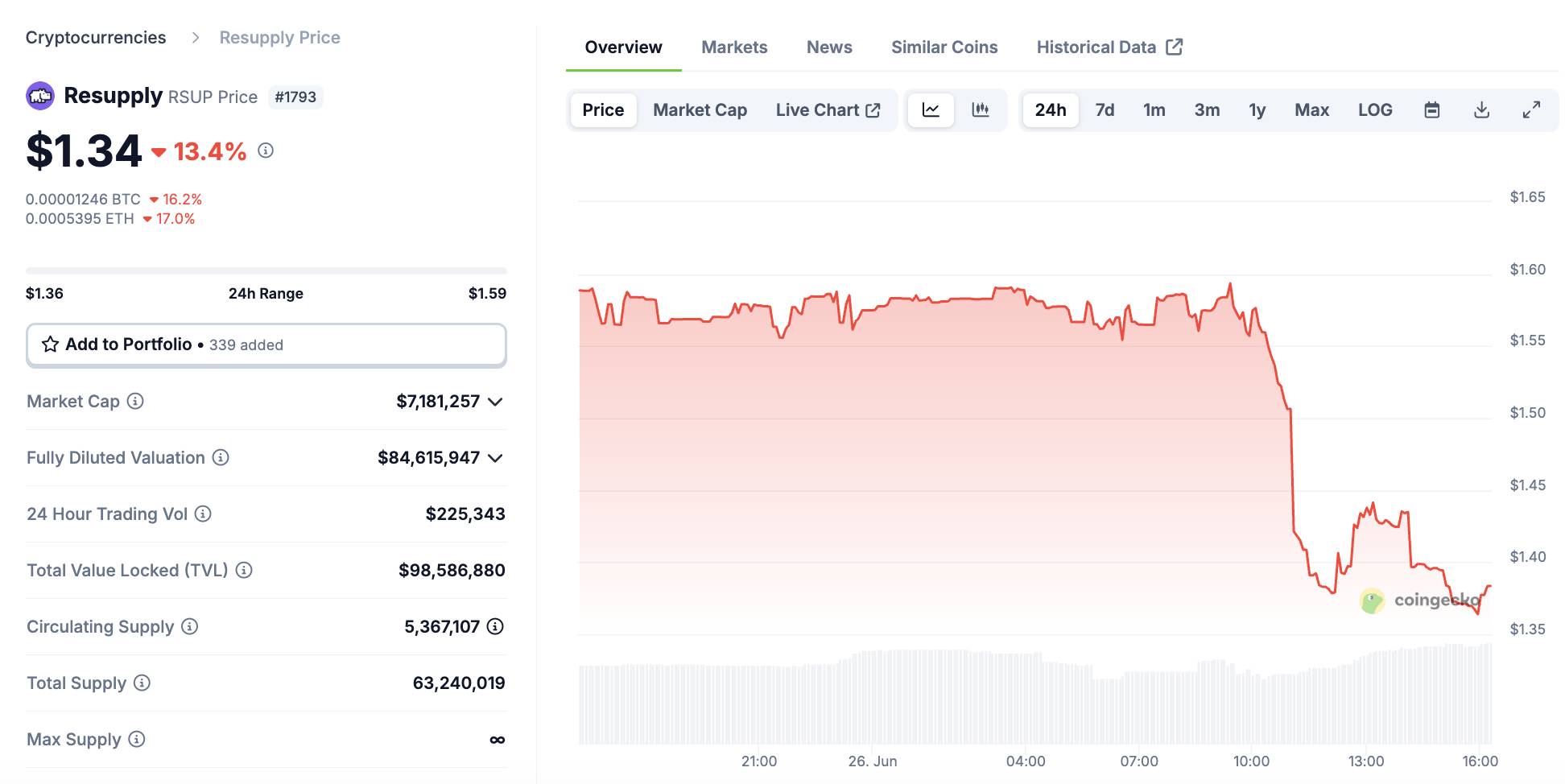Viewport: 1565px width, 784px height.
Task: Click the #1793 rank badge
Action: [x=295, y=97]
